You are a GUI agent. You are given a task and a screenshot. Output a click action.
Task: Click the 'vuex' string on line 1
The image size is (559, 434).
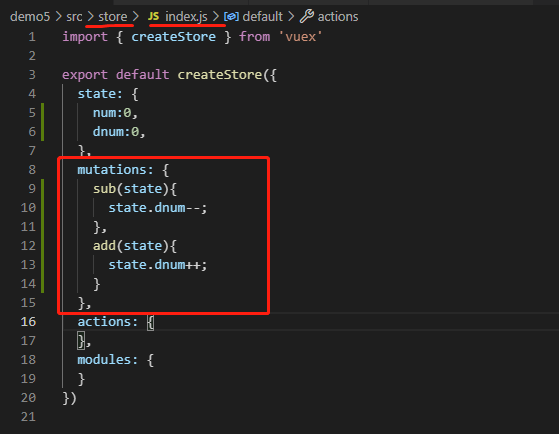[x=300, y=37]
